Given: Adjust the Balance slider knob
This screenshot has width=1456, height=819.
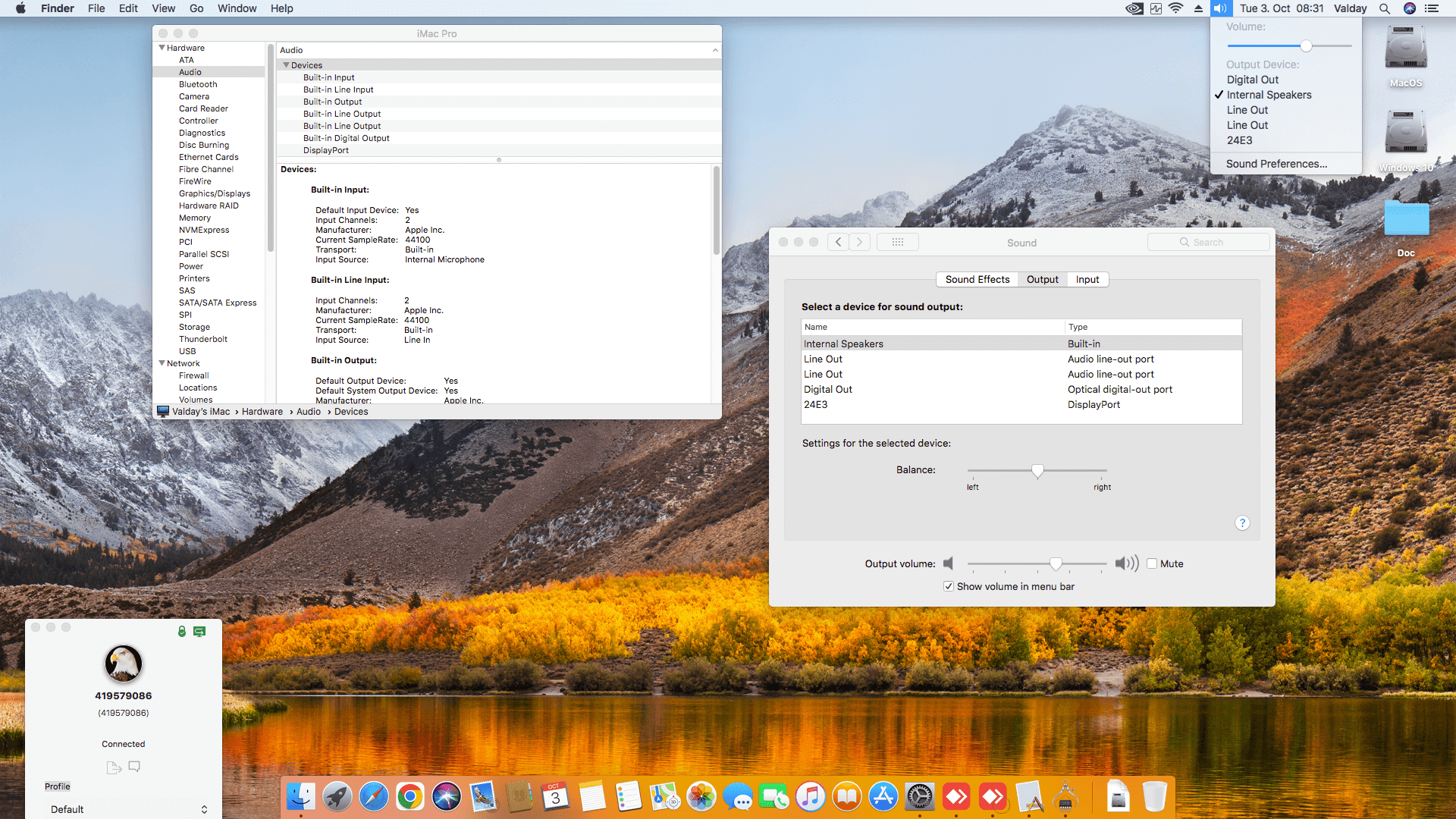Looking at the screenshot, I should pos(1037,471).
